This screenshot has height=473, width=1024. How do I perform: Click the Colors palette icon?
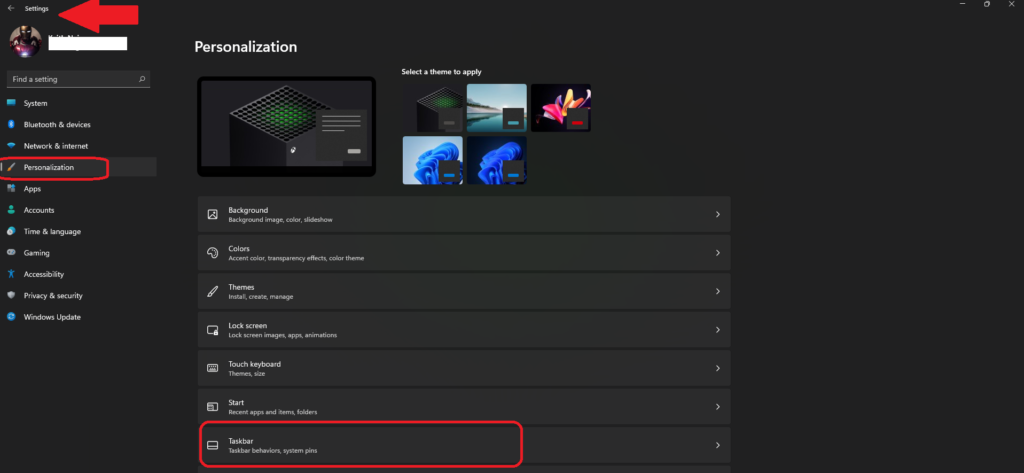pyautogui.click(x=212, y=253)
